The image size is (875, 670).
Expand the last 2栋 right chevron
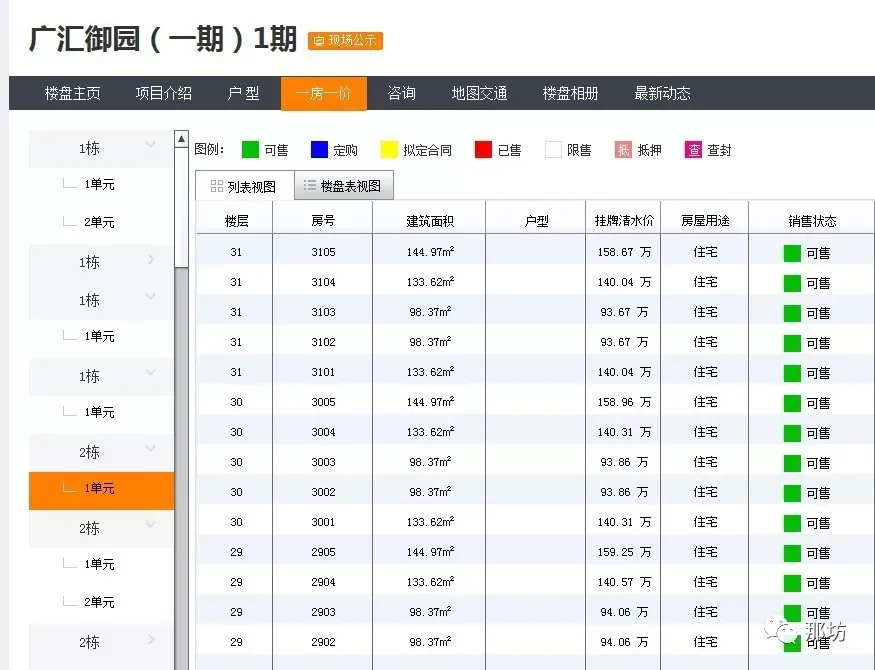tap(151, 639)
